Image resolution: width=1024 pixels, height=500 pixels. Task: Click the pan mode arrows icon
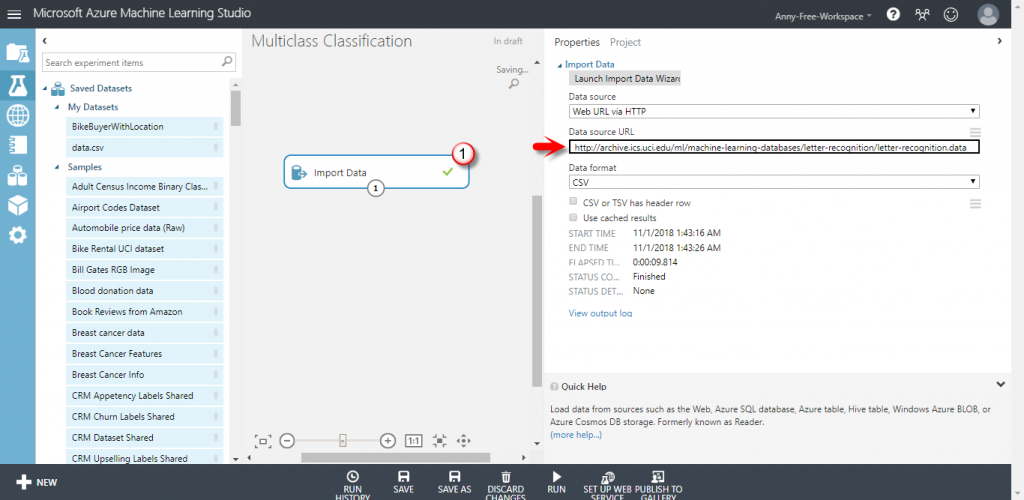tap(463, 441)
